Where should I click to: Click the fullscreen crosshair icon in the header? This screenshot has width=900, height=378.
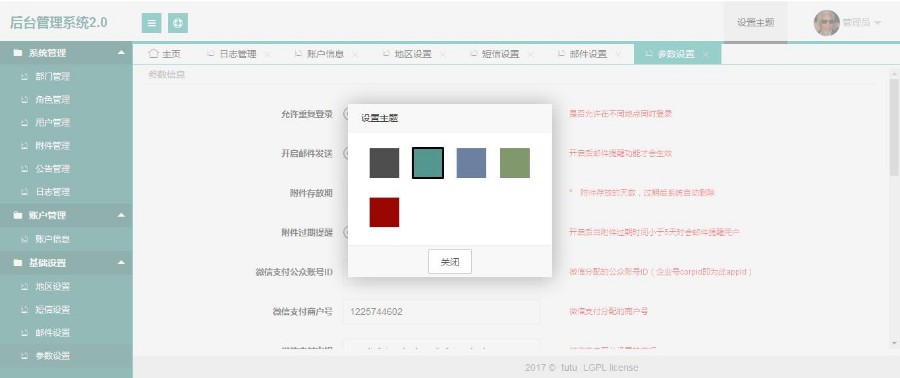[x=178, y=23]
